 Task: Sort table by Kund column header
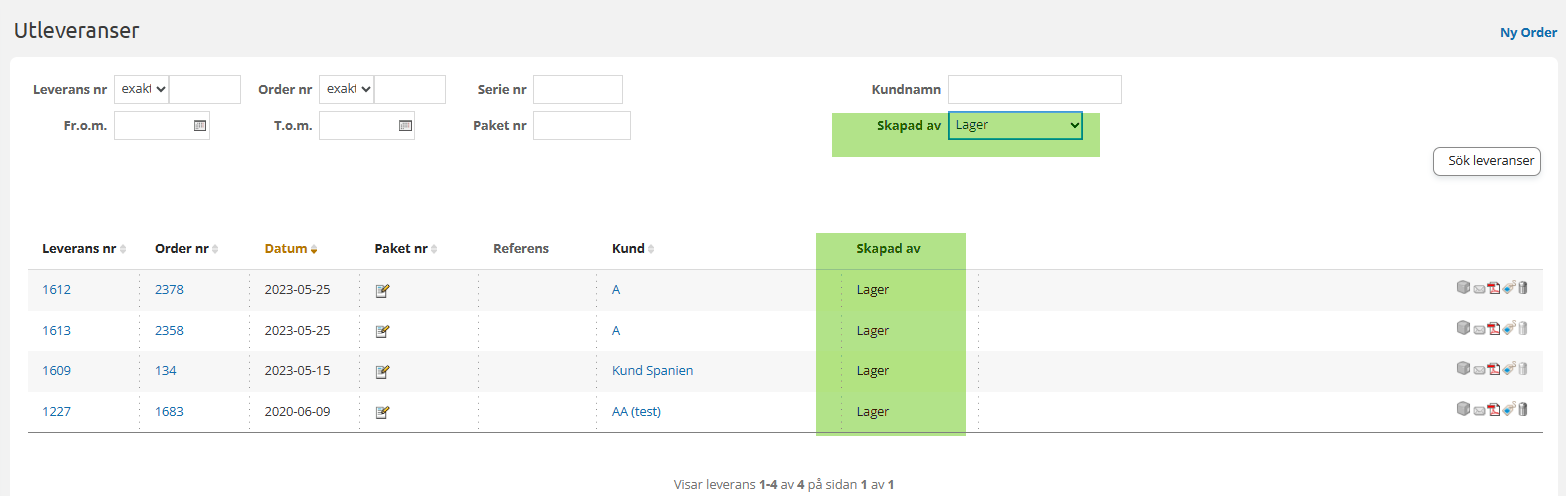(x=628, y=249)
